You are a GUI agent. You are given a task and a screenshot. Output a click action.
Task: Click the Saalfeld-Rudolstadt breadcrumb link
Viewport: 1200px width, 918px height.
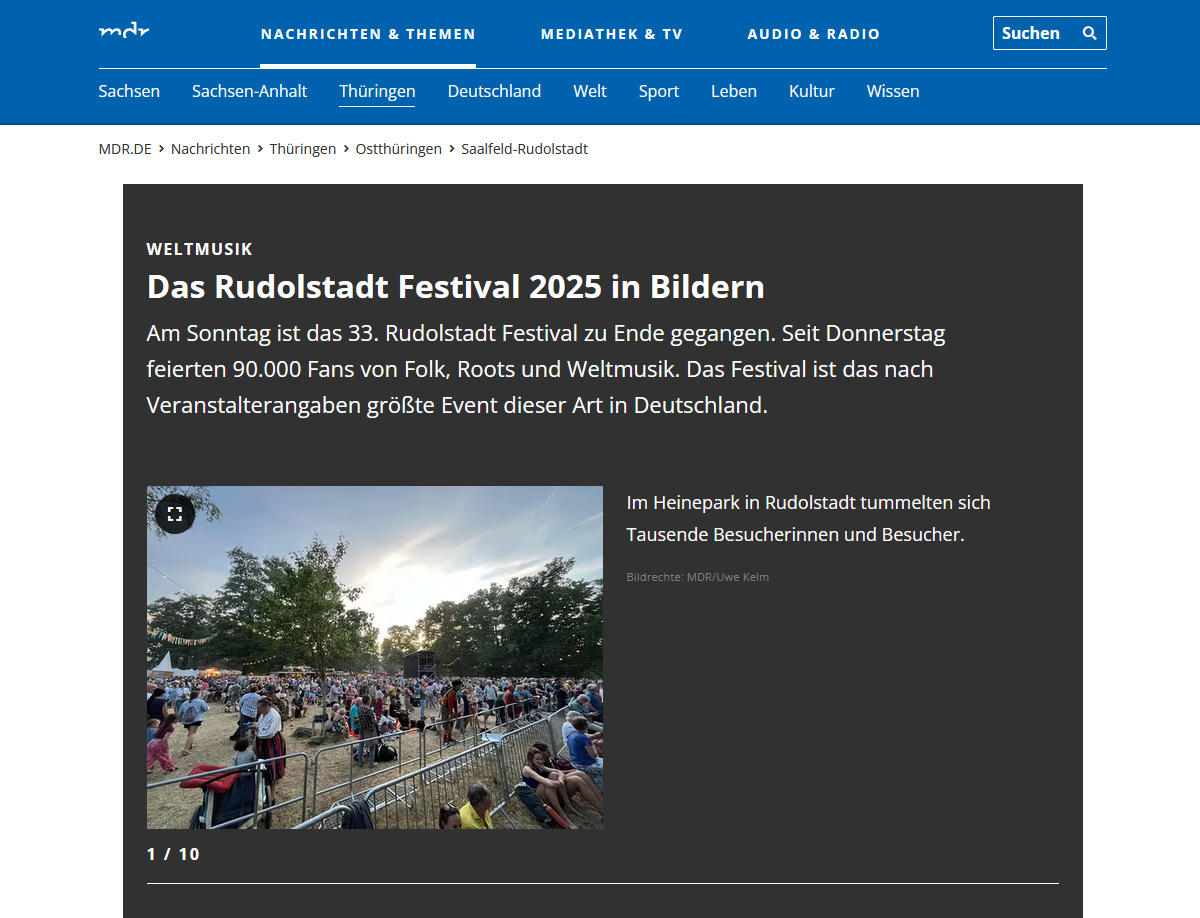(x=524, y=149)
